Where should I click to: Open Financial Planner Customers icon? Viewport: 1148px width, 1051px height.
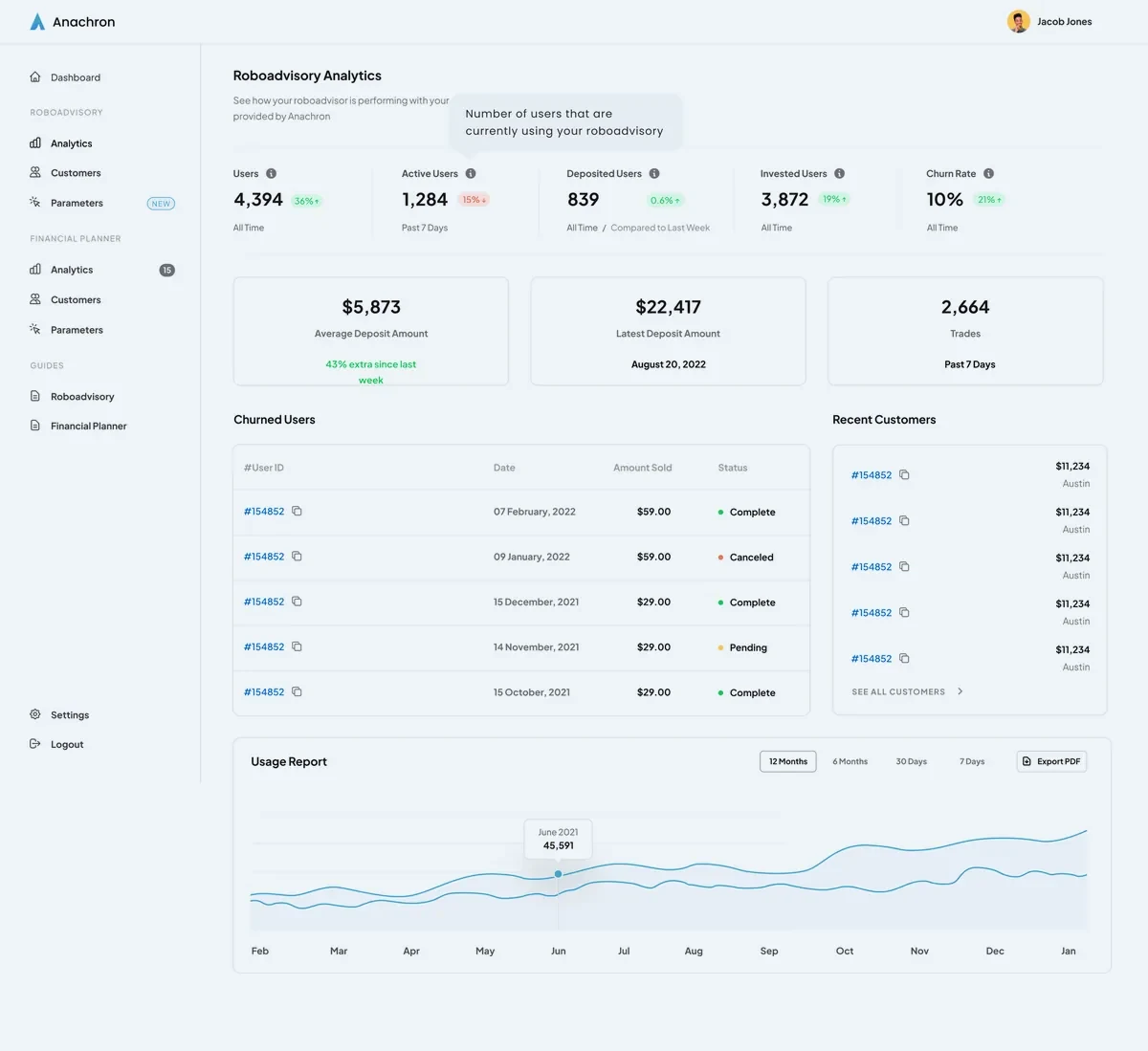pyautogui.click(x=35, y=299)
